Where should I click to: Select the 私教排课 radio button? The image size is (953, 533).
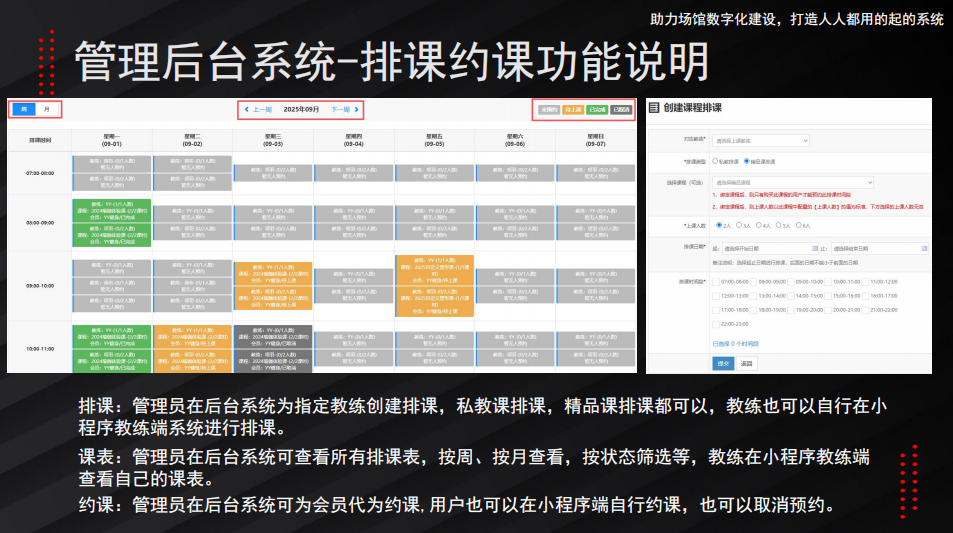pos(714,161)
